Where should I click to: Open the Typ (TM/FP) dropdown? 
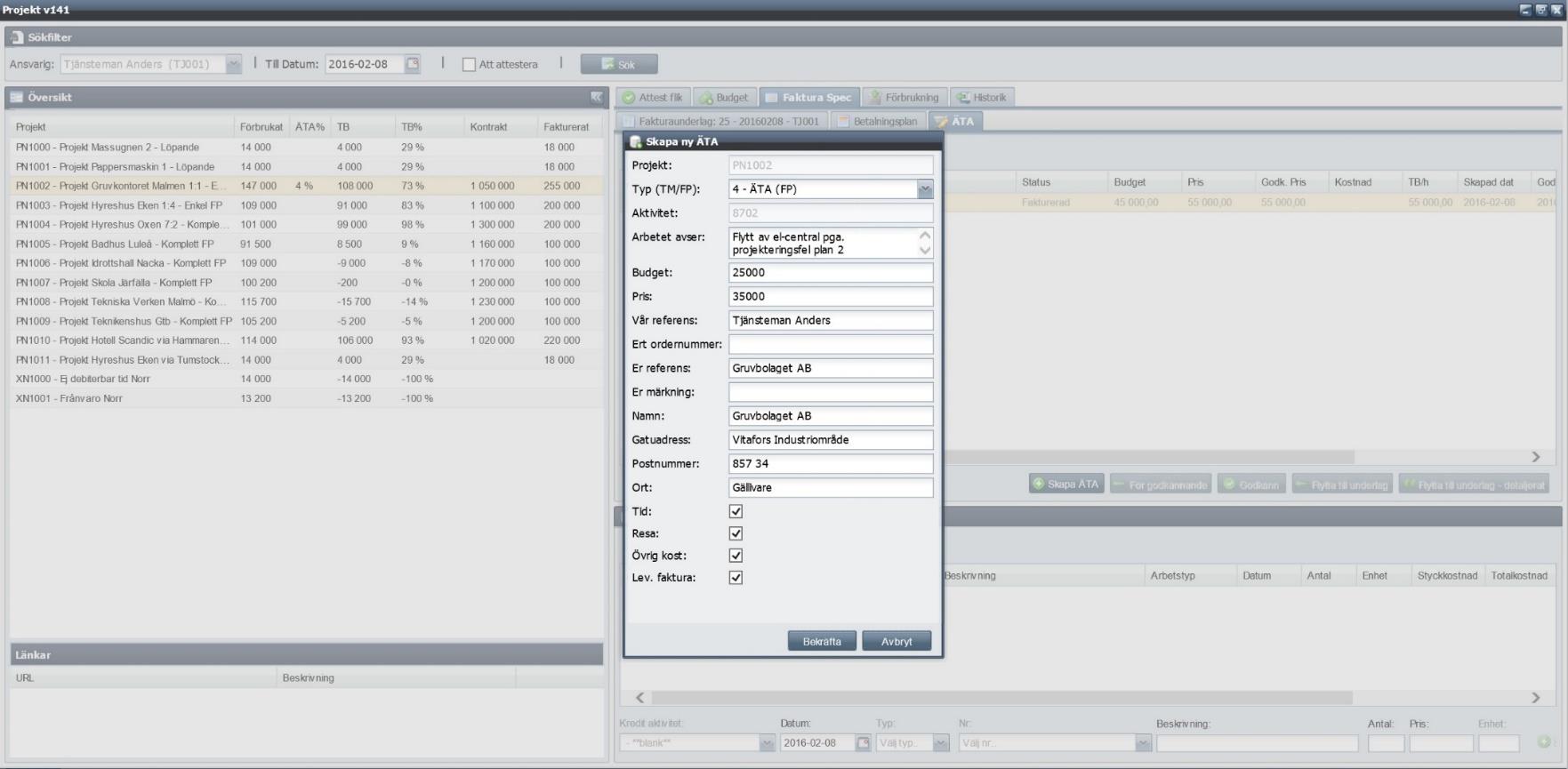pos(925,189)
